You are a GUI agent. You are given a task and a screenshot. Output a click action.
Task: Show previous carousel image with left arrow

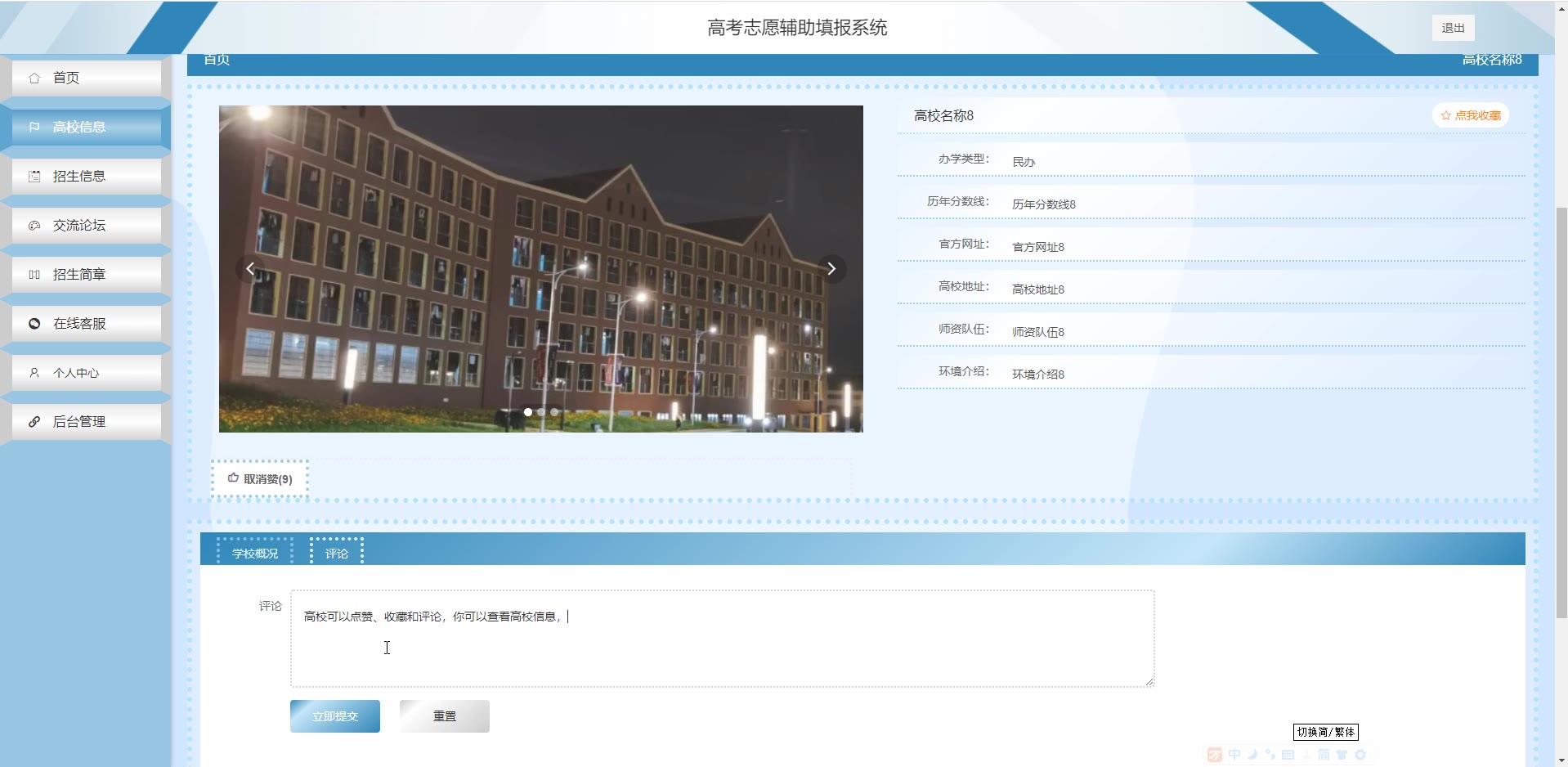[250, 269]
